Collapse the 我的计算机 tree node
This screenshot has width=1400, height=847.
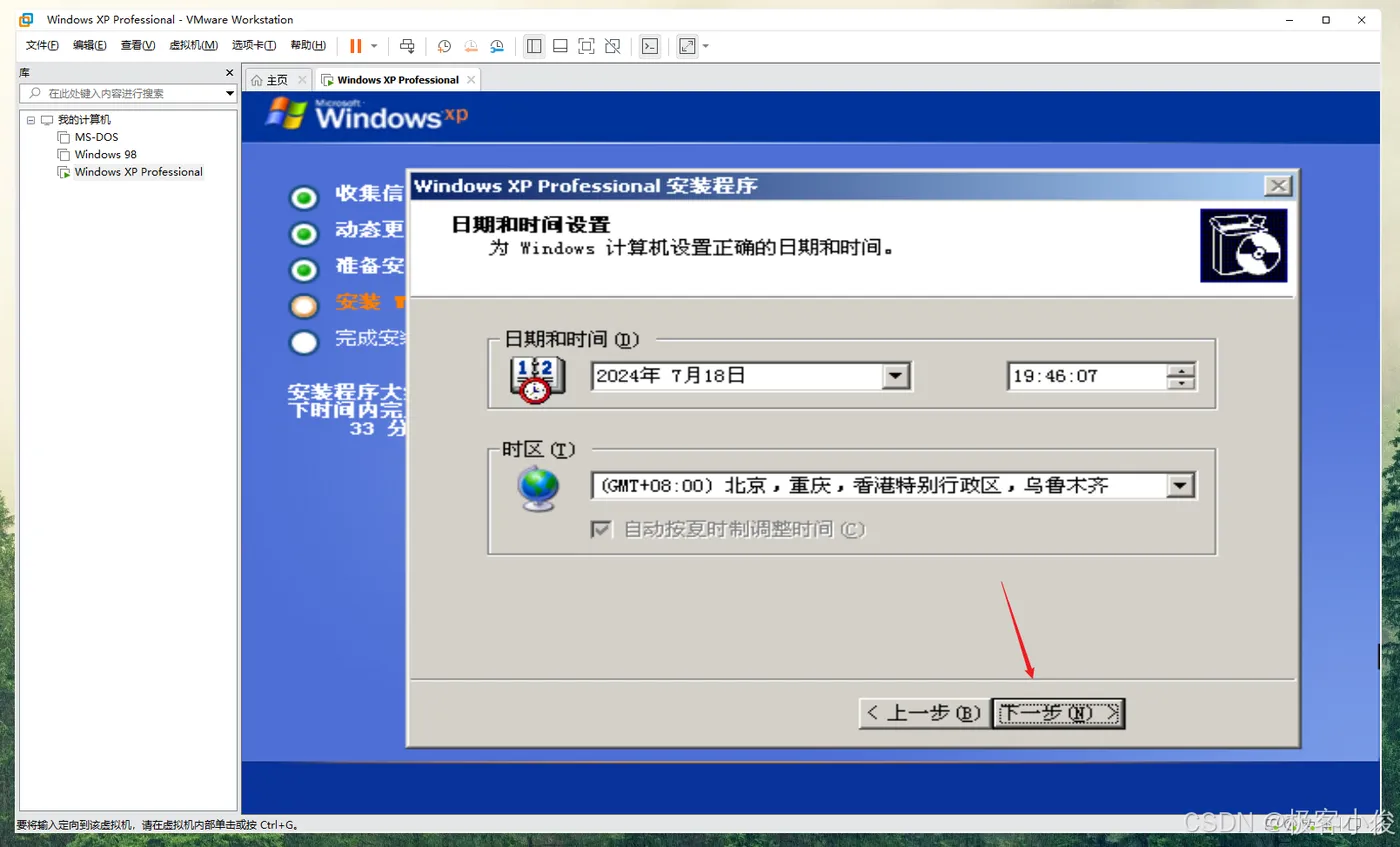point(31,120)
